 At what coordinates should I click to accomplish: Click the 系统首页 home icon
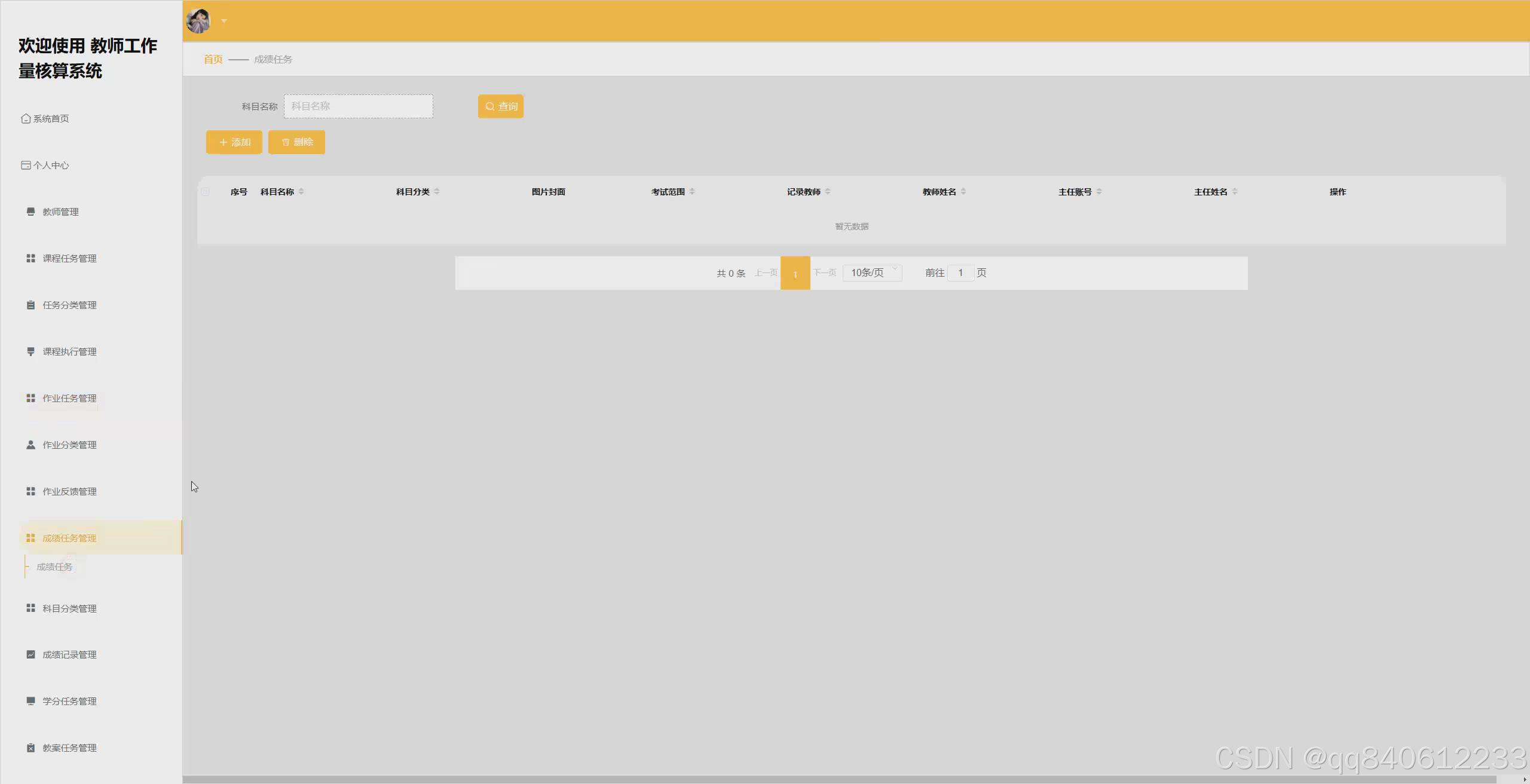click(26, 118)
